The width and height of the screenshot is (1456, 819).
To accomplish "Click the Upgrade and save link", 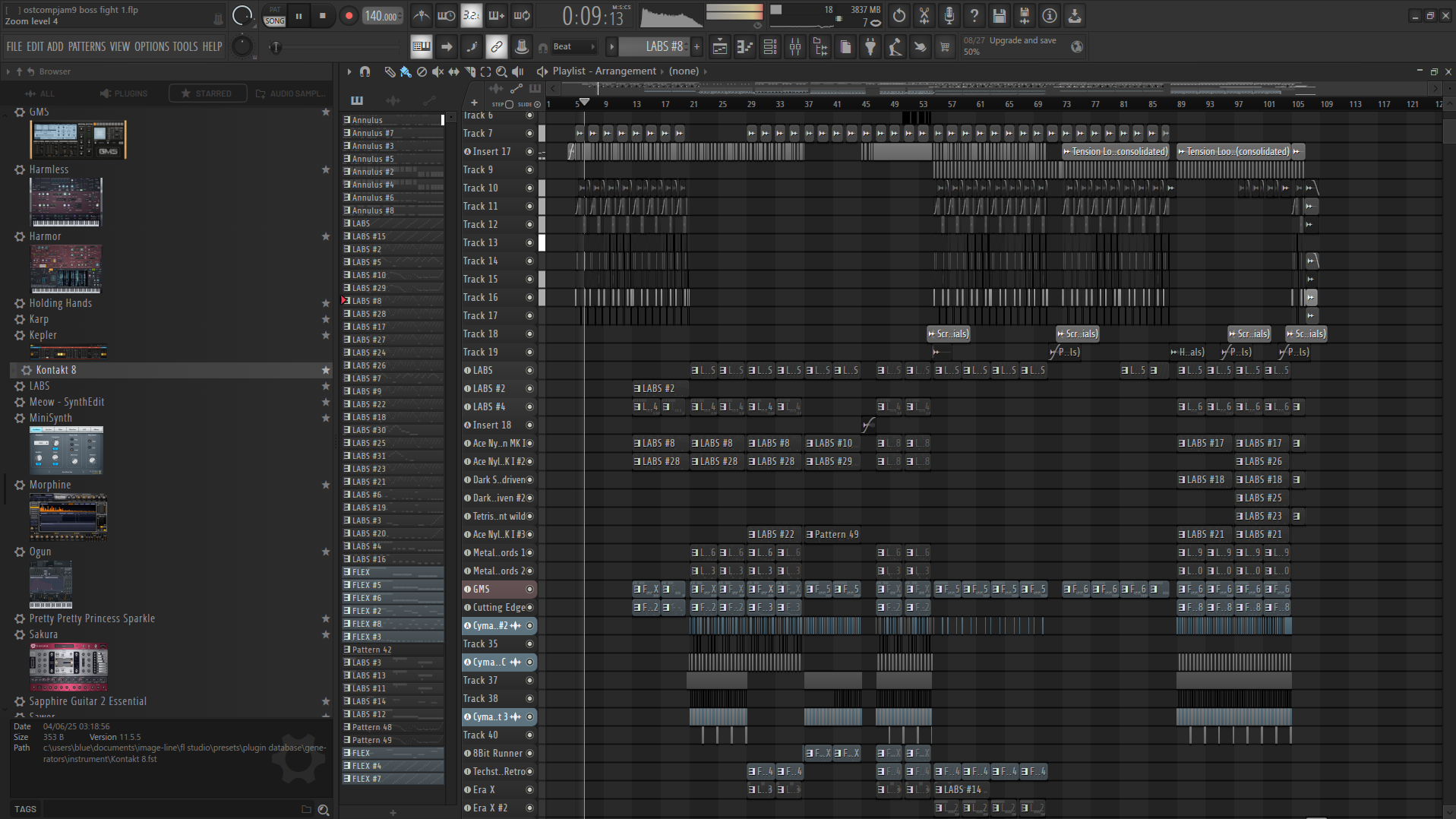I will (x=1022, y=41).
